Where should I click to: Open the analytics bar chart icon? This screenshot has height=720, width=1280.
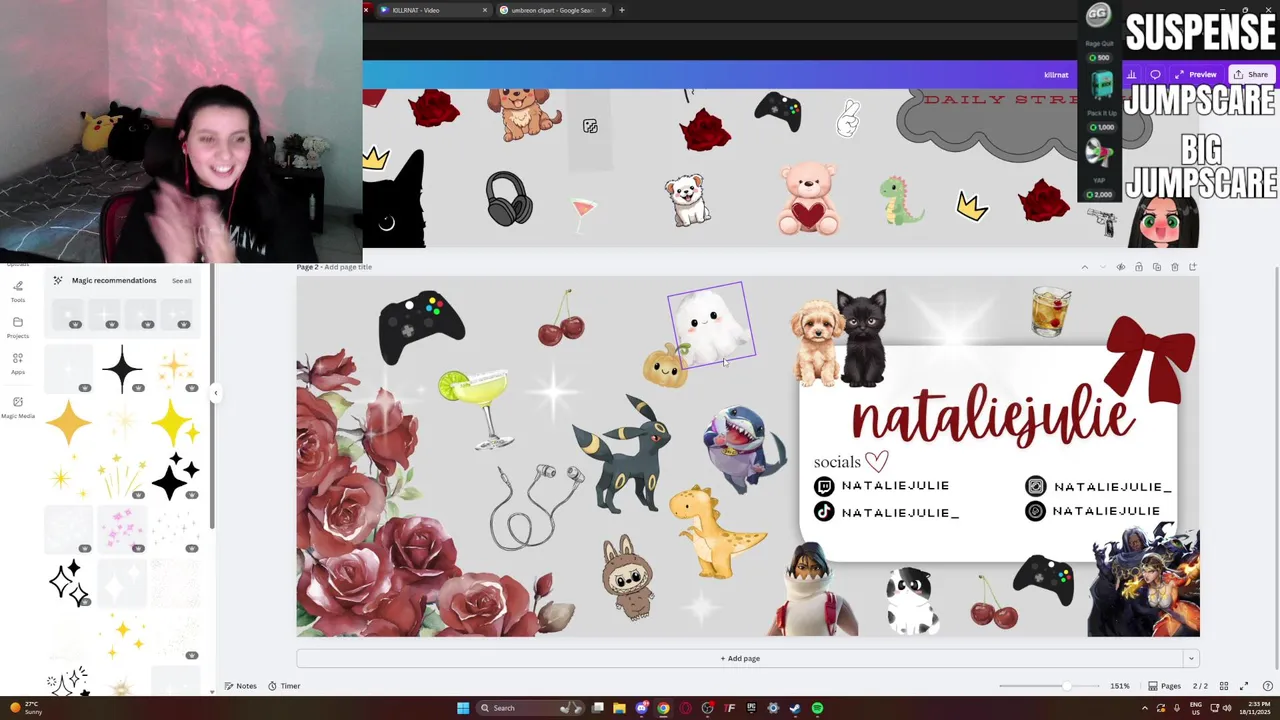(x=1131, y=74)
